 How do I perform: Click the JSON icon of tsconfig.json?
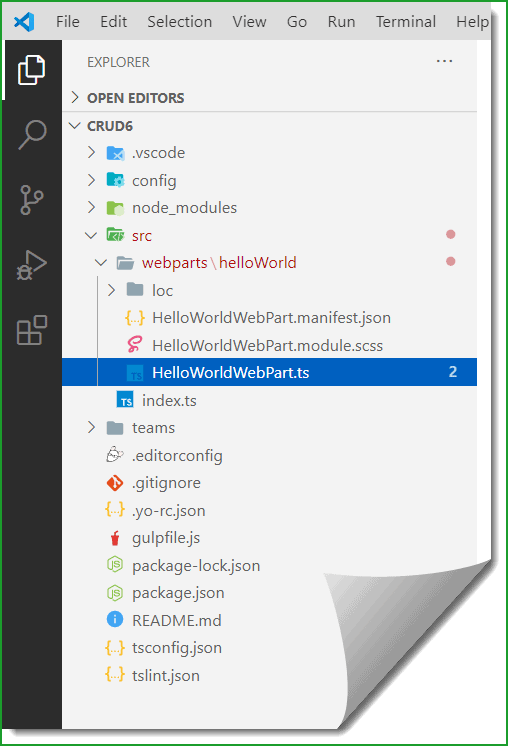coord(115,648)
